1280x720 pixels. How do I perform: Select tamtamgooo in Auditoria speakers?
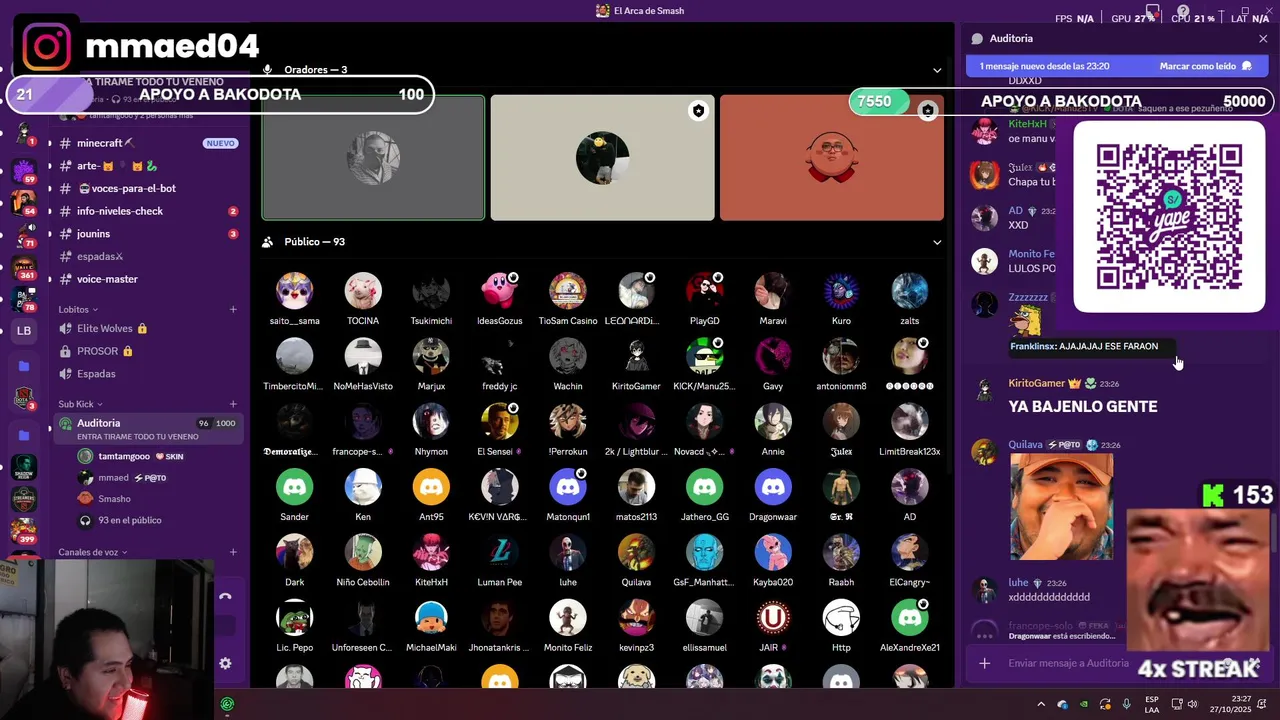123,456
